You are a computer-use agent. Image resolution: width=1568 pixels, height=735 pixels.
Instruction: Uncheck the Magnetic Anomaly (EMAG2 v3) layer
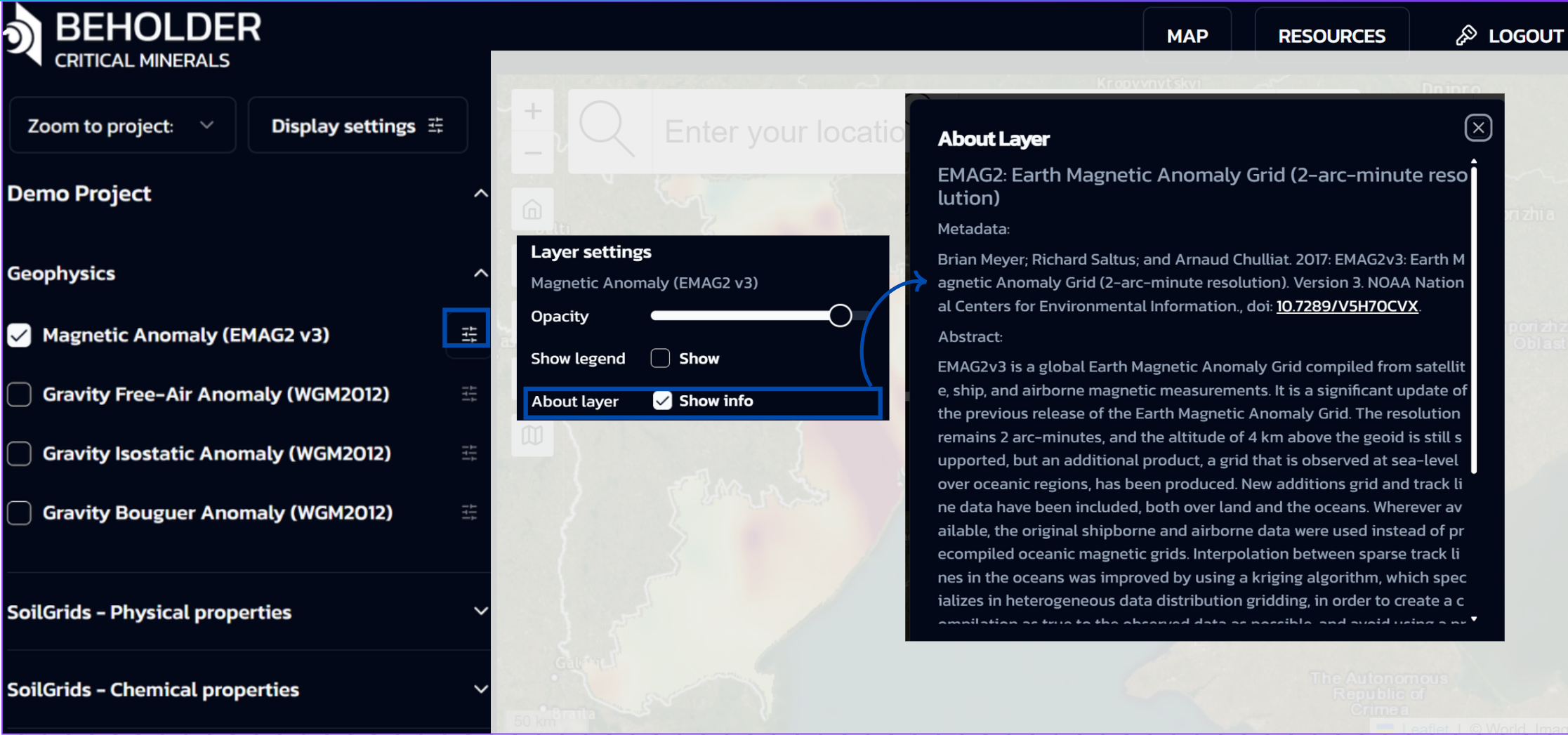pyautogui.click(x=20, y=336)
